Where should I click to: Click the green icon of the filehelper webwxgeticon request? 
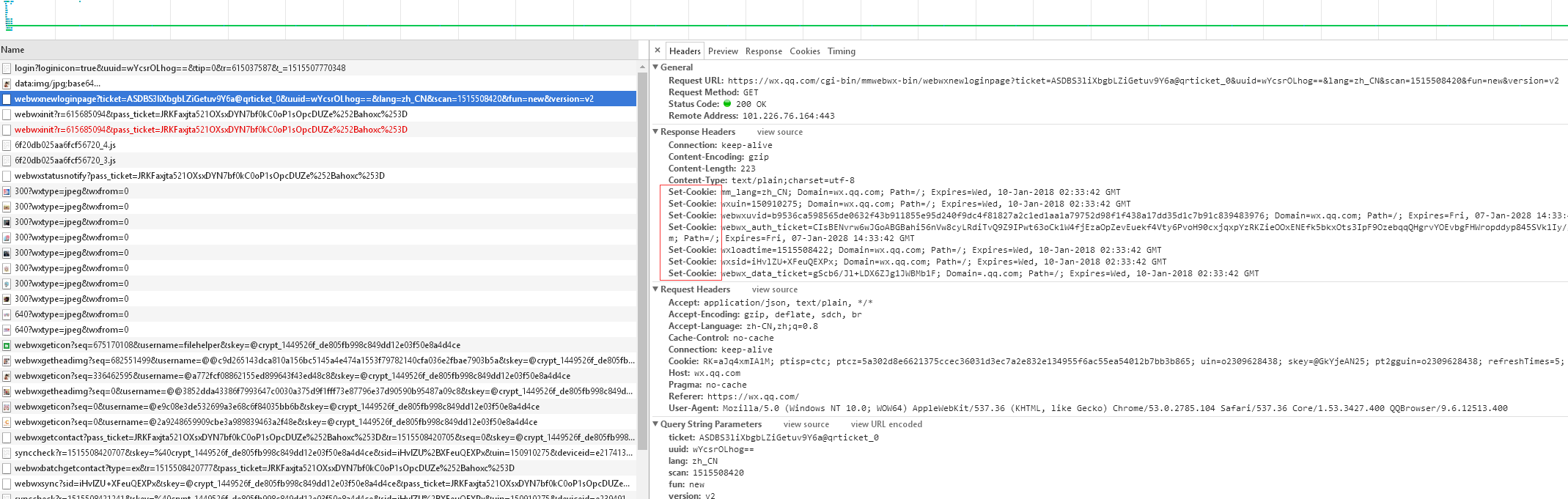7,345
